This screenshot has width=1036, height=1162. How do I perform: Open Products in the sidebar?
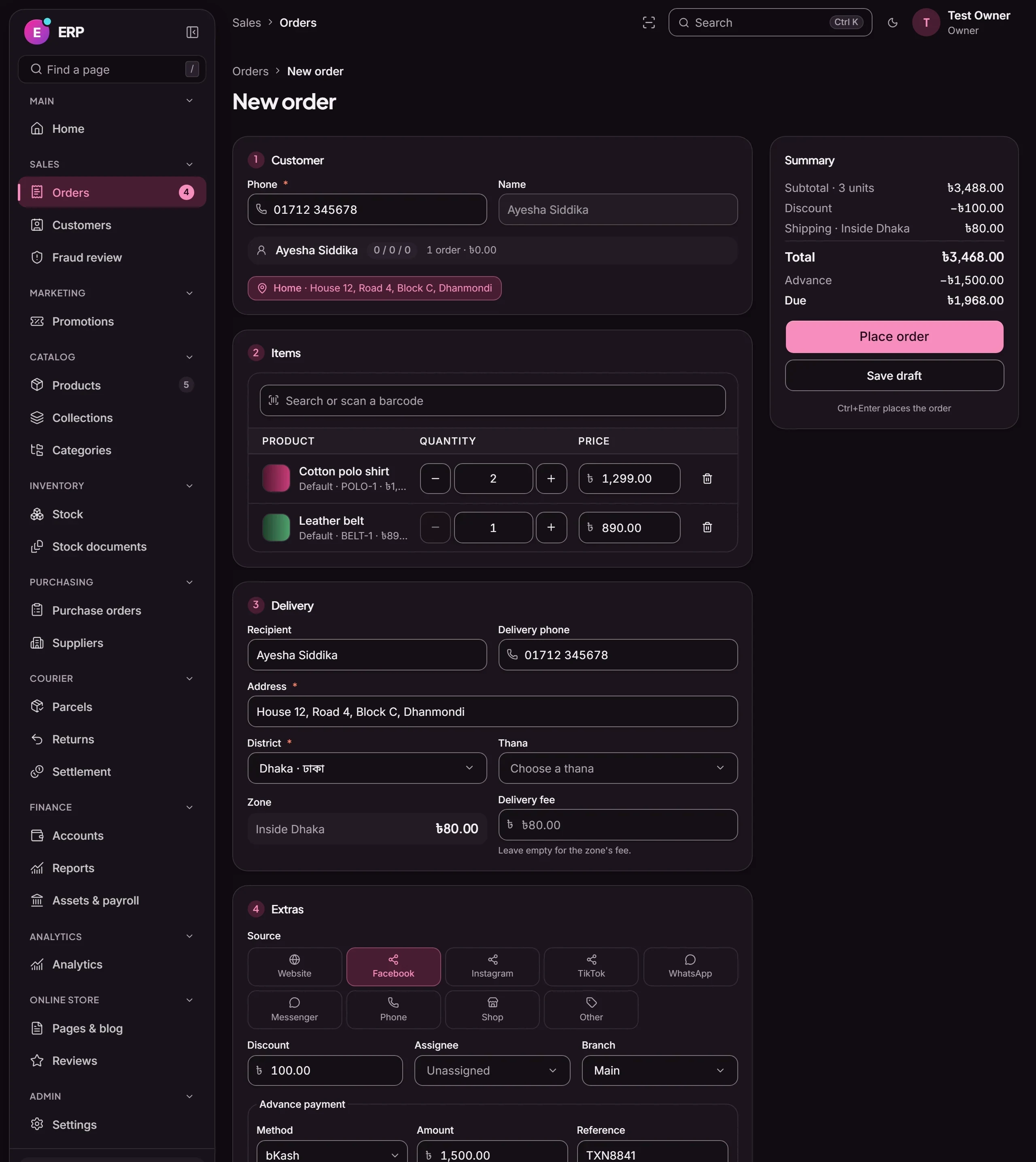(x=112, y=385)
